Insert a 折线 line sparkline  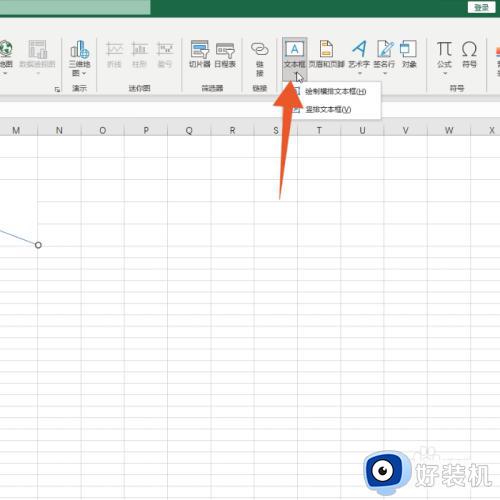pos(114,54)
